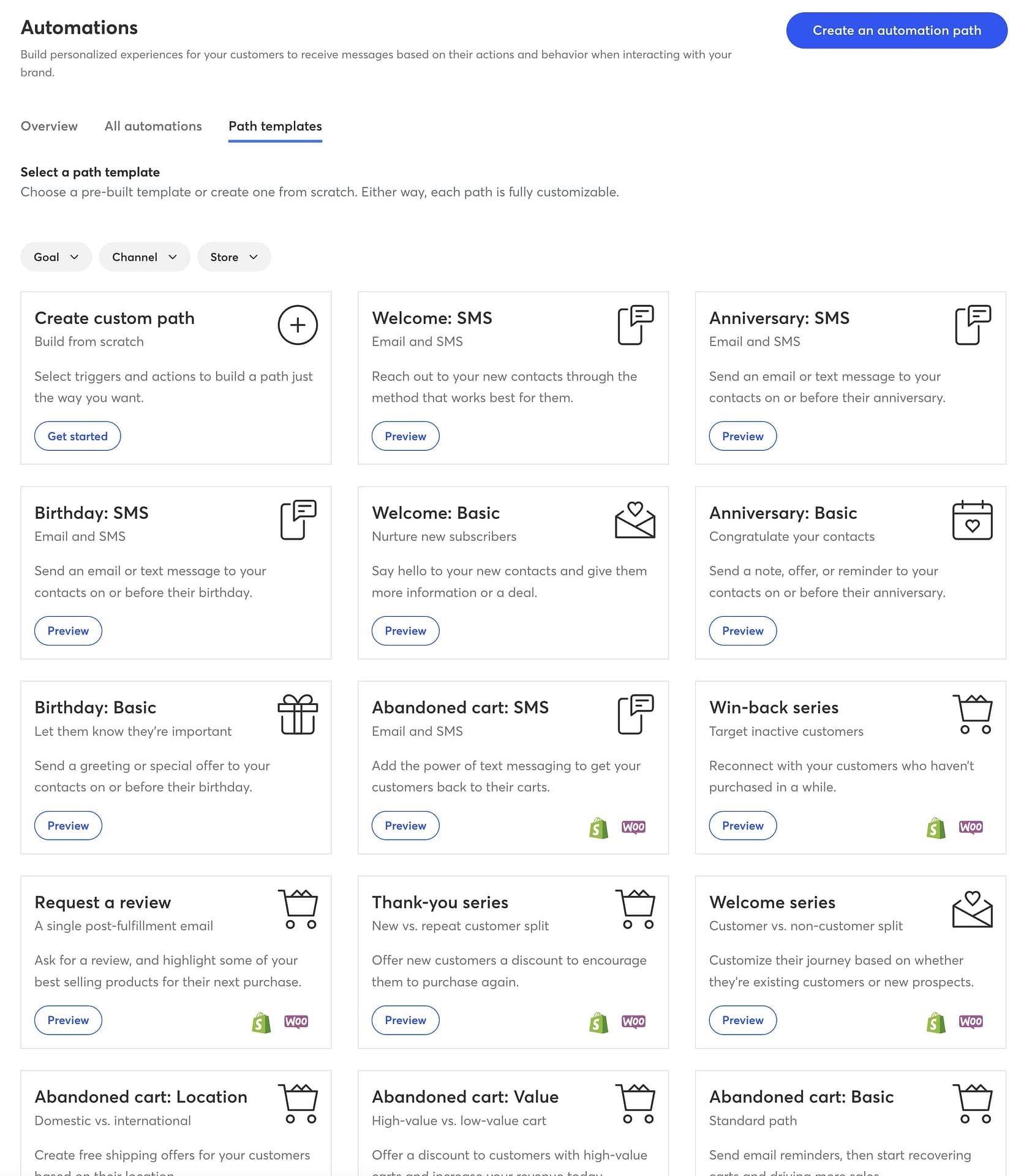Click the Shopify icon on Thank-you series card
This screenshot has height=1176, width=1032.
tap(598, 1021)
